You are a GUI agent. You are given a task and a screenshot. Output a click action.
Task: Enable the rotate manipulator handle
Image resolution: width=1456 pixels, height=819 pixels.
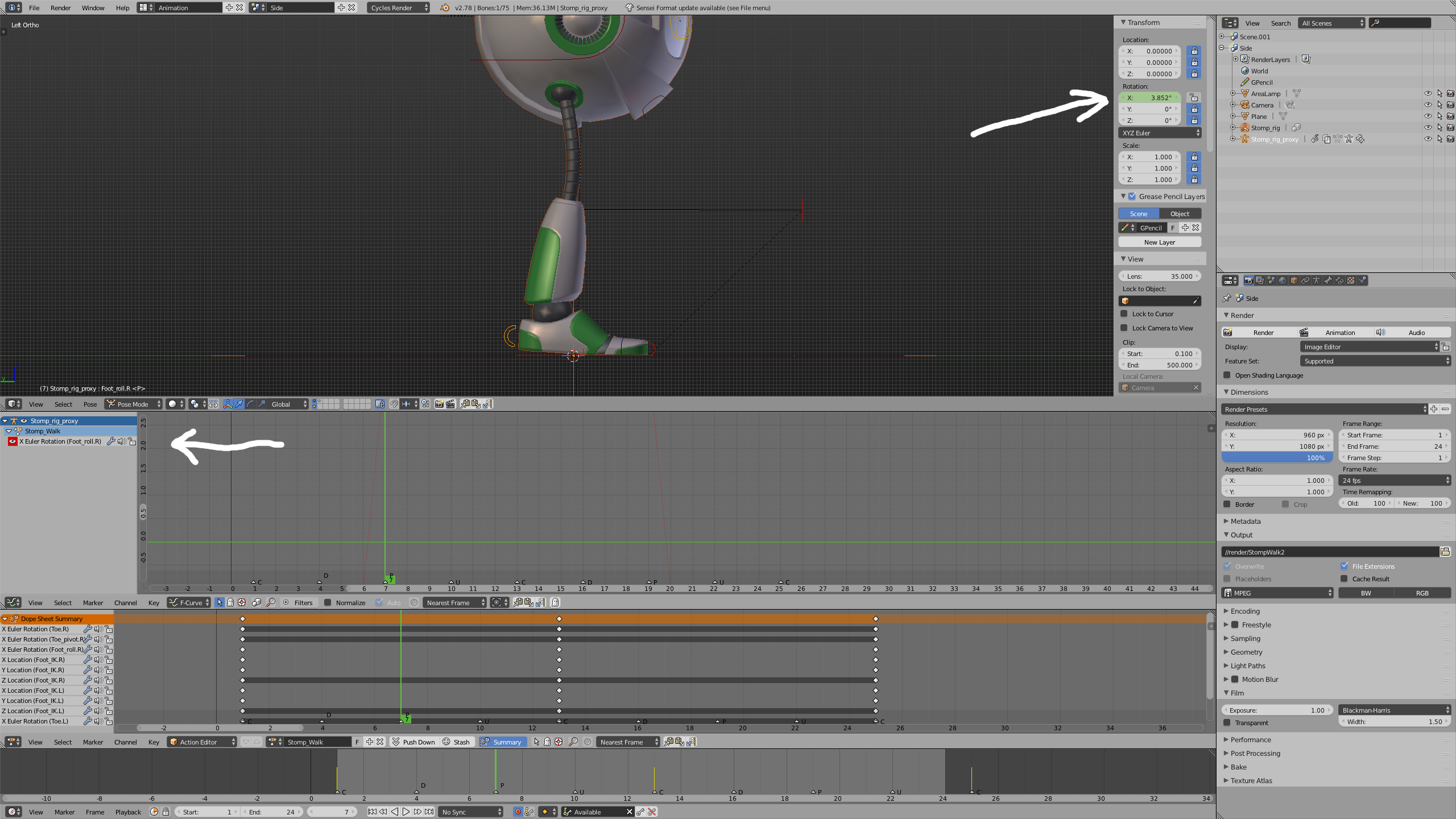pyautogui.click(x=249, y=404)
